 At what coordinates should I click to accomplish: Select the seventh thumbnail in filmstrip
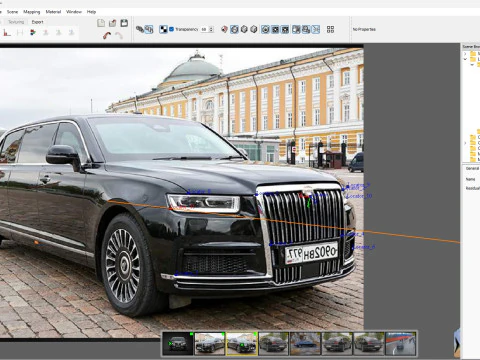coord(369,343)
